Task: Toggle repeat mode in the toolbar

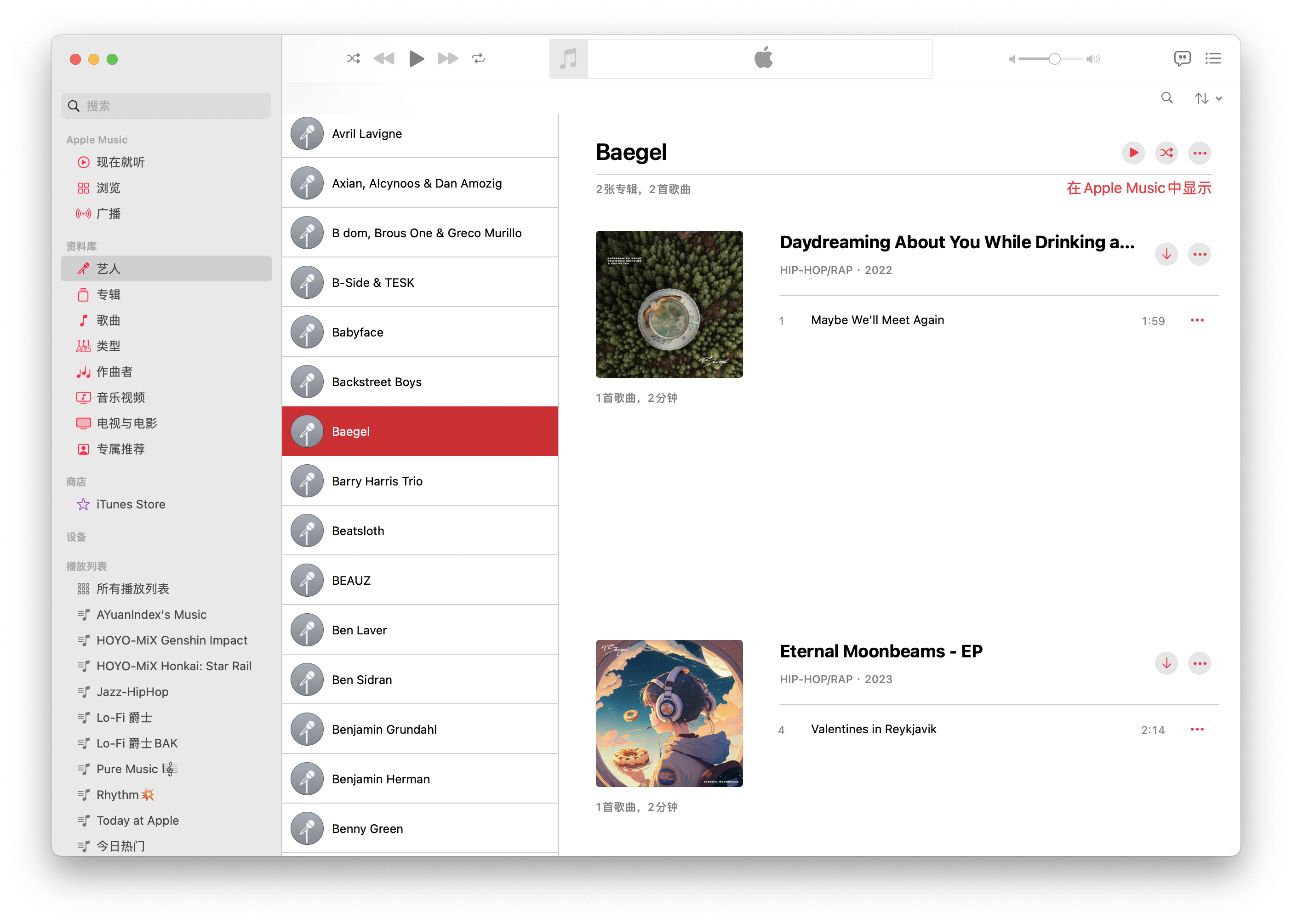Action: (x=479, y=58)
